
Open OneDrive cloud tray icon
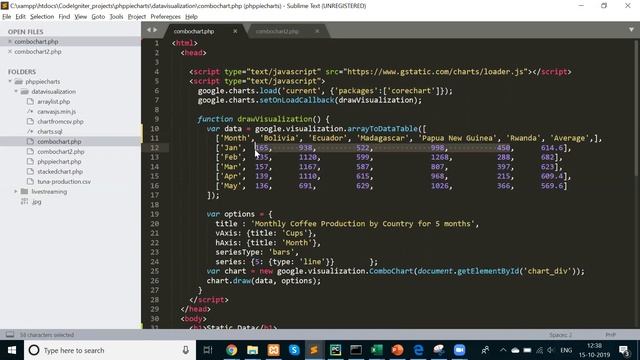[x=515, y=350]
